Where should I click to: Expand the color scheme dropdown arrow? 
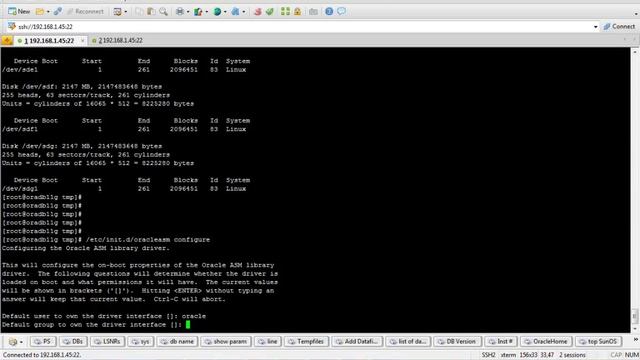point(207,12)
